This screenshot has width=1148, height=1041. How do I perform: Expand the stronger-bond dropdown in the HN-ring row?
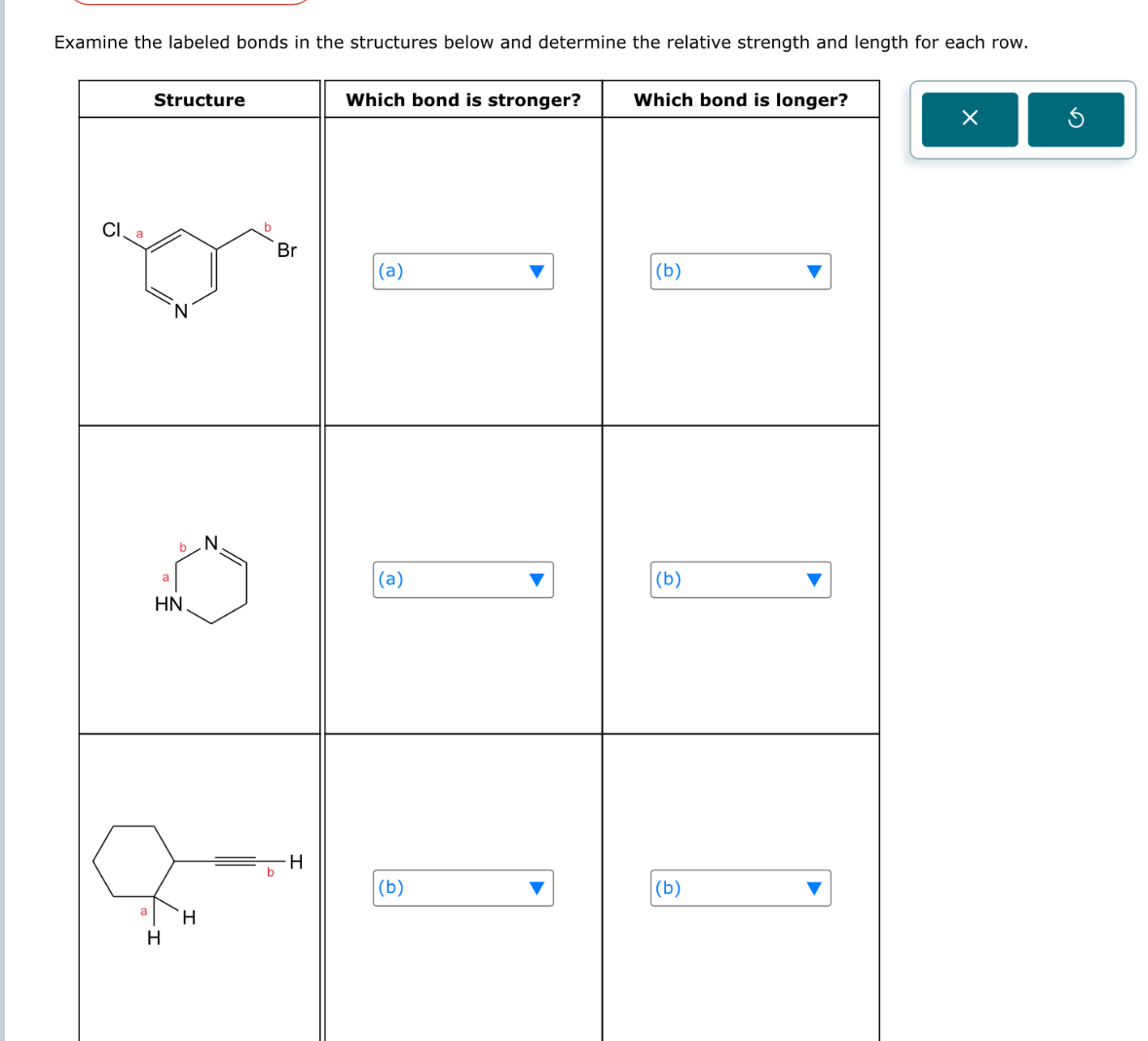point(463,579)
